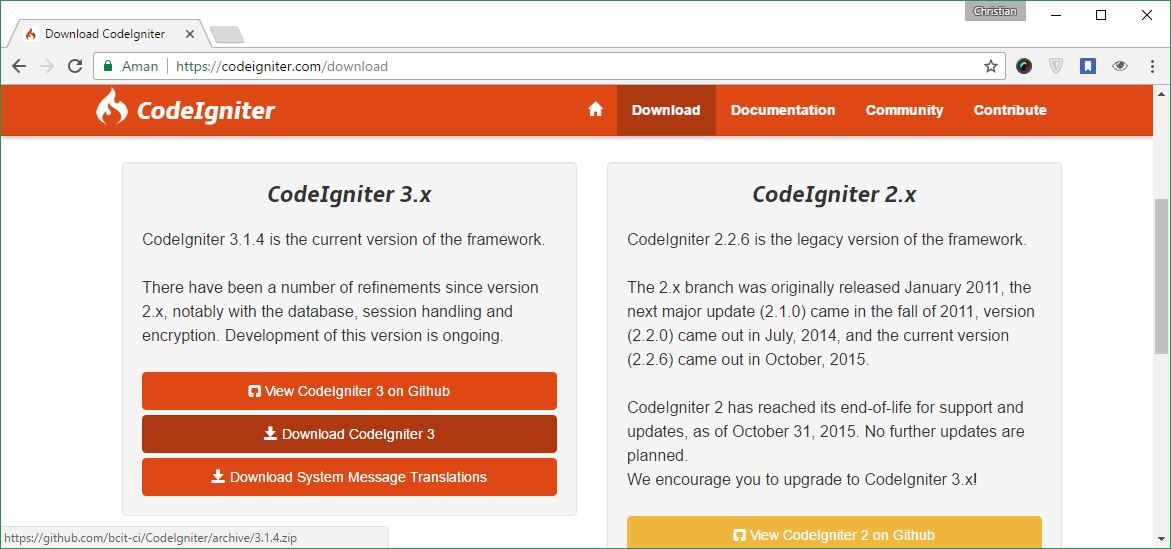This screenshot has height=549, width=1171.
Task: Open the Community nav item
Action: pos(904,110)
